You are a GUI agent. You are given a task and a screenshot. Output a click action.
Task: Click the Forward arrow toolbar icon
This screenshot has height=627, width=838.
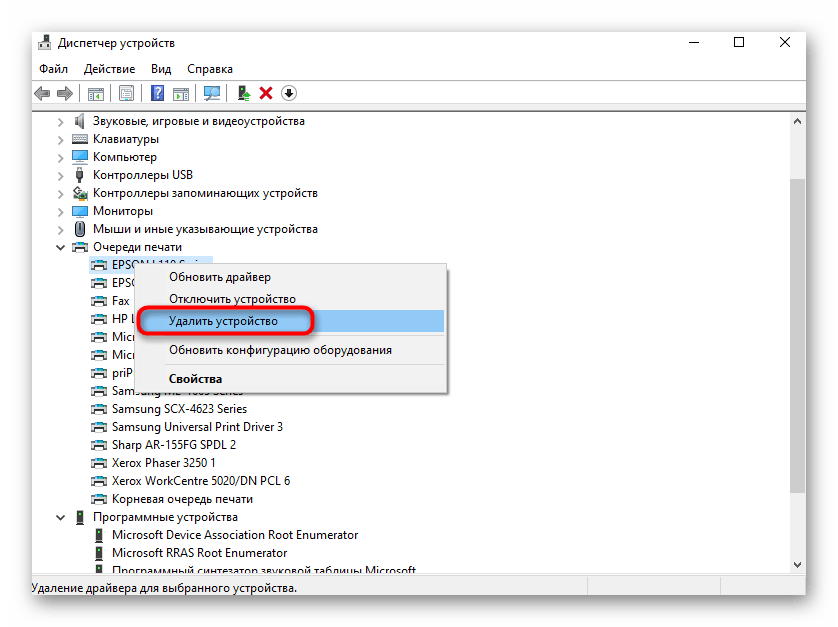[65, 94]
